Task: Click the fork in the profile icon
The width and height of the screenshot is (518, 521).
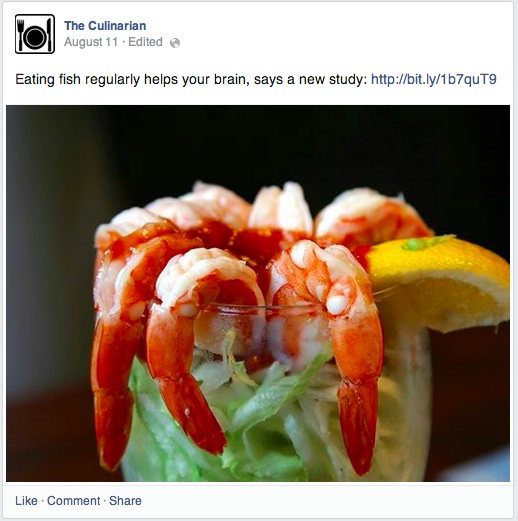Action: [x=21, y=34]
